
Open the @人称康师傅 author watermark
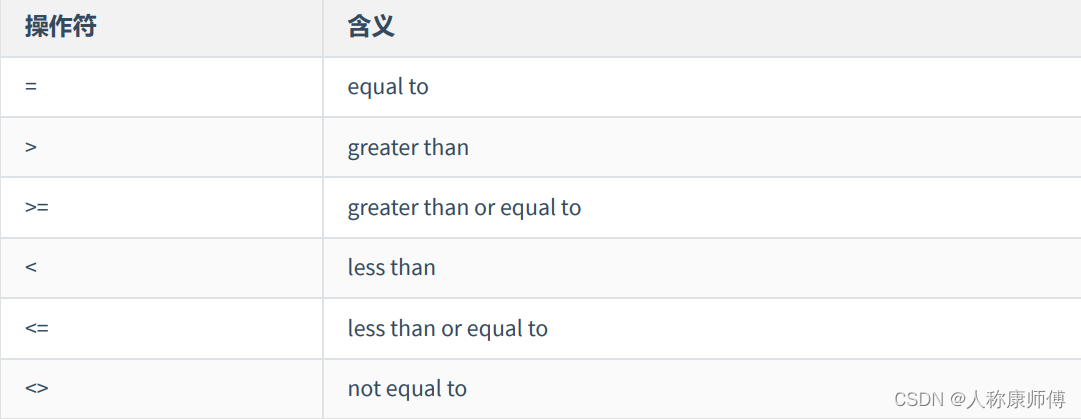pyautogui.click(x=1008, y=400)
